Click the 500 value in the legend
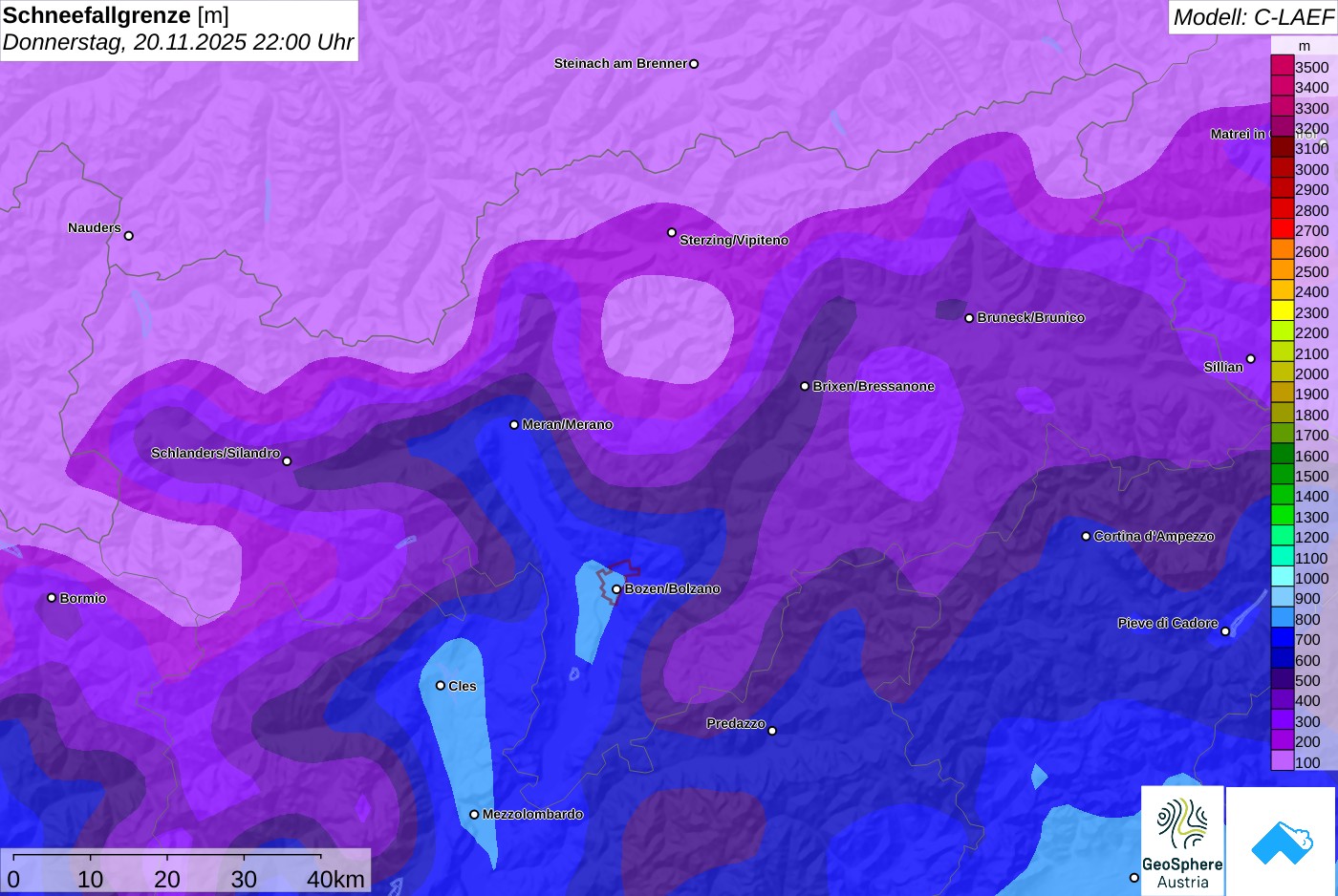Screen dimensions: 1338x896 pyautogui.click(x=1307, y=681)
